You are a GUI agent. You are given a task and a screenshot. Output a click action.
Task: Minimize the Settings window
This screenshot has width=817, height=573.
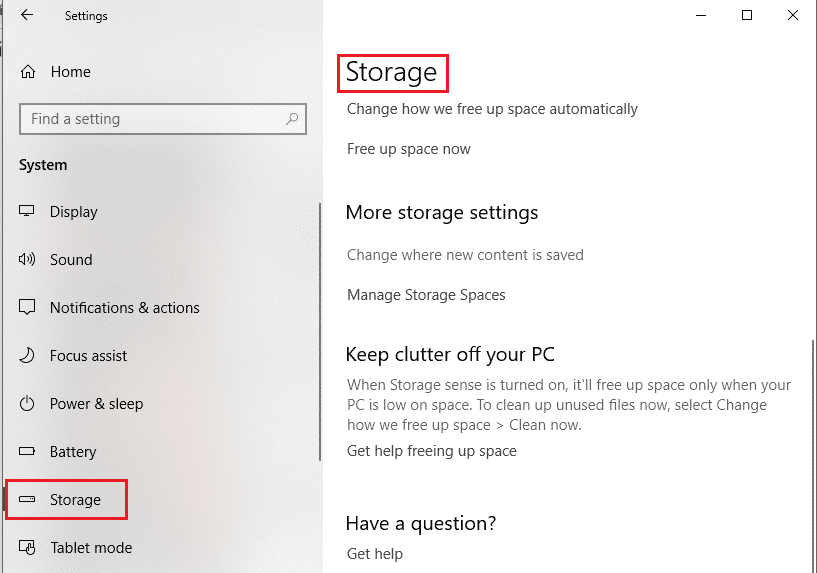pos(701,15)
